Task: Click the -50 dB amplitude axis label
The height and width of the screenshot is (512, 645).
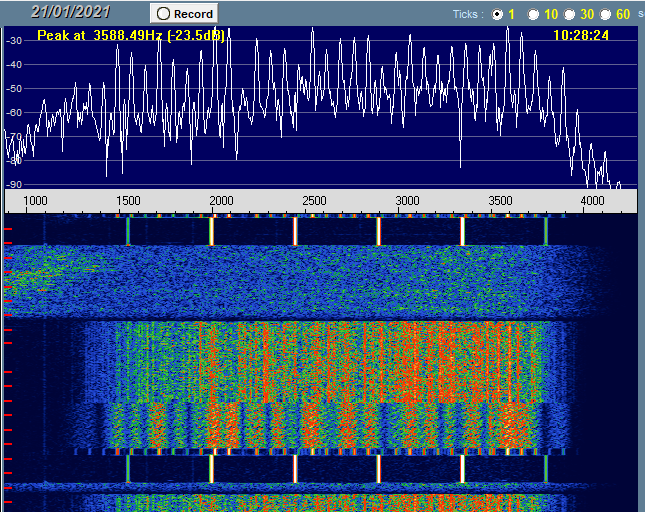Action: pyautogui.click(x=14, y=89)
